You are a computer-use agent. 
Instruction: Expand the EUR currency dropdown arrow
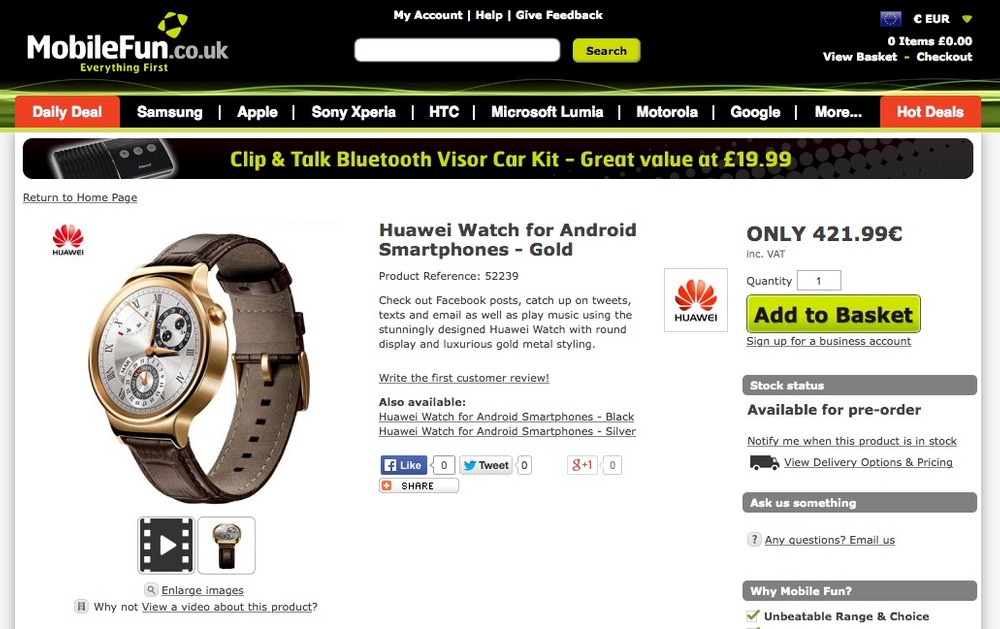click(967, 19)
